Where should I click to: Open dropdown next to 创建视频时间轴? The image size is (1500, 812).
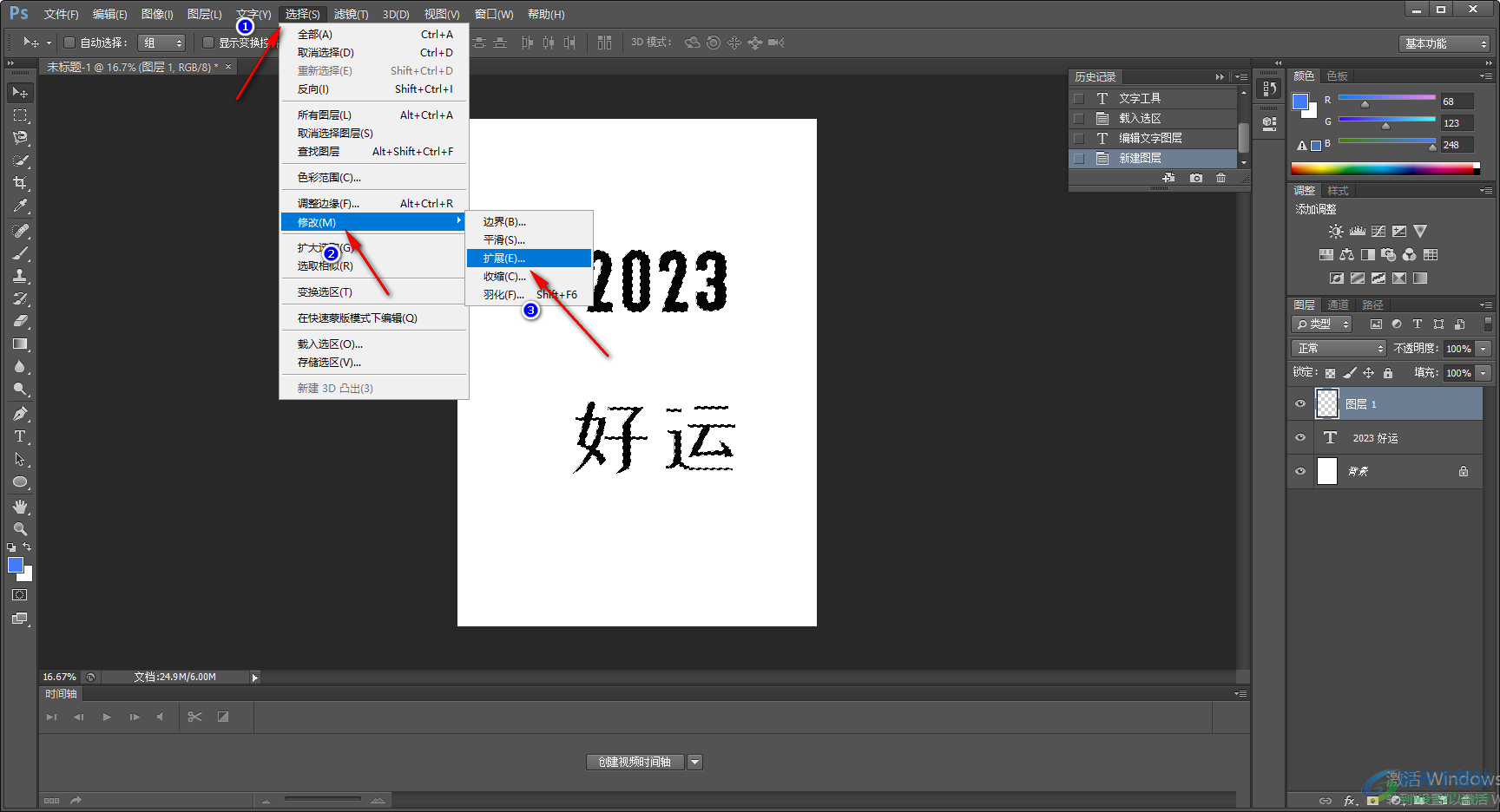tap(694, 763)
